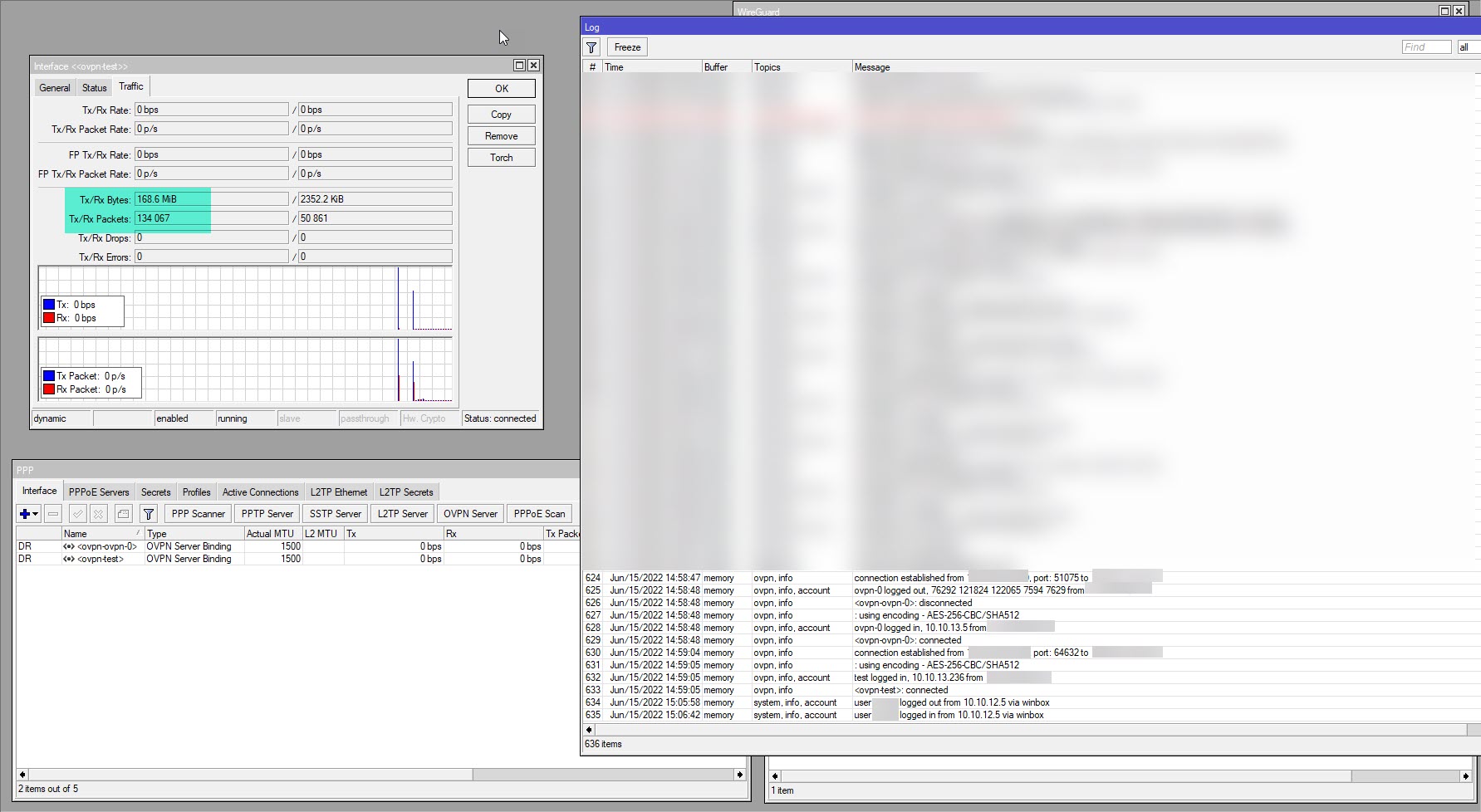Click the WireGuard window left scroll arrow

[775, 776]
